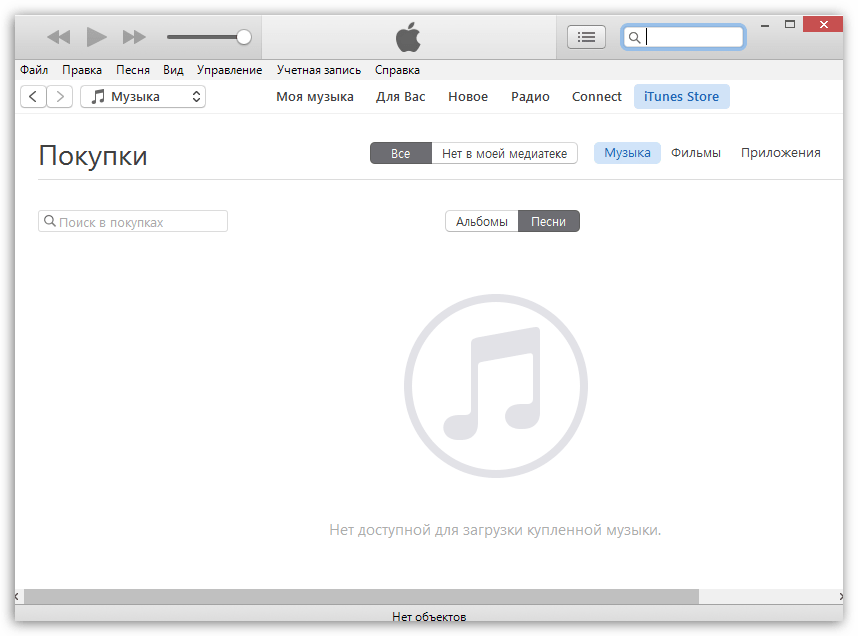Open the Песня menu
Viewport: 858px width, 636px height.
pos(132,70)
